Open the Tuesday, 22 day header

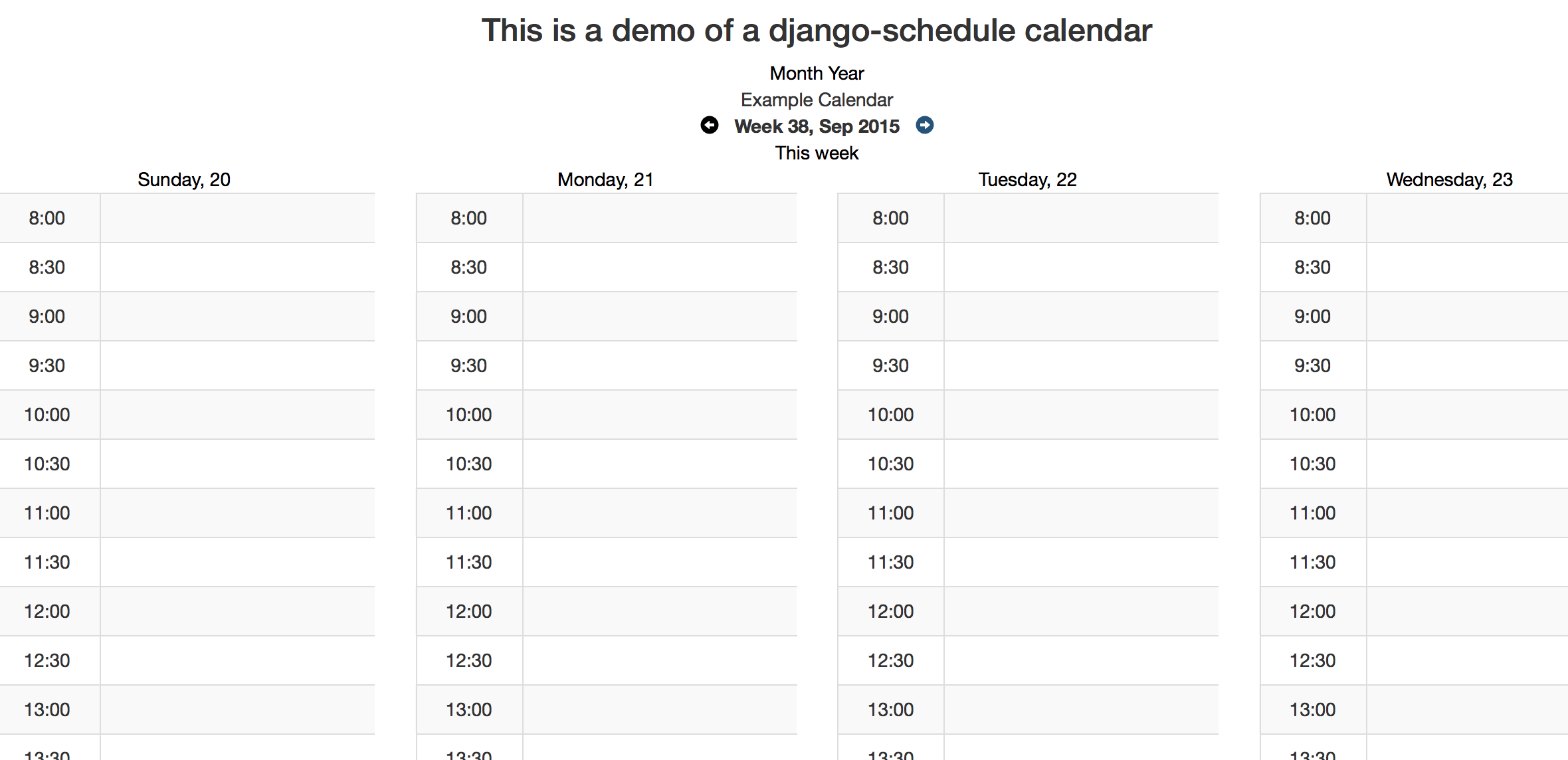pyautogui.click(x=1027, y=179)
